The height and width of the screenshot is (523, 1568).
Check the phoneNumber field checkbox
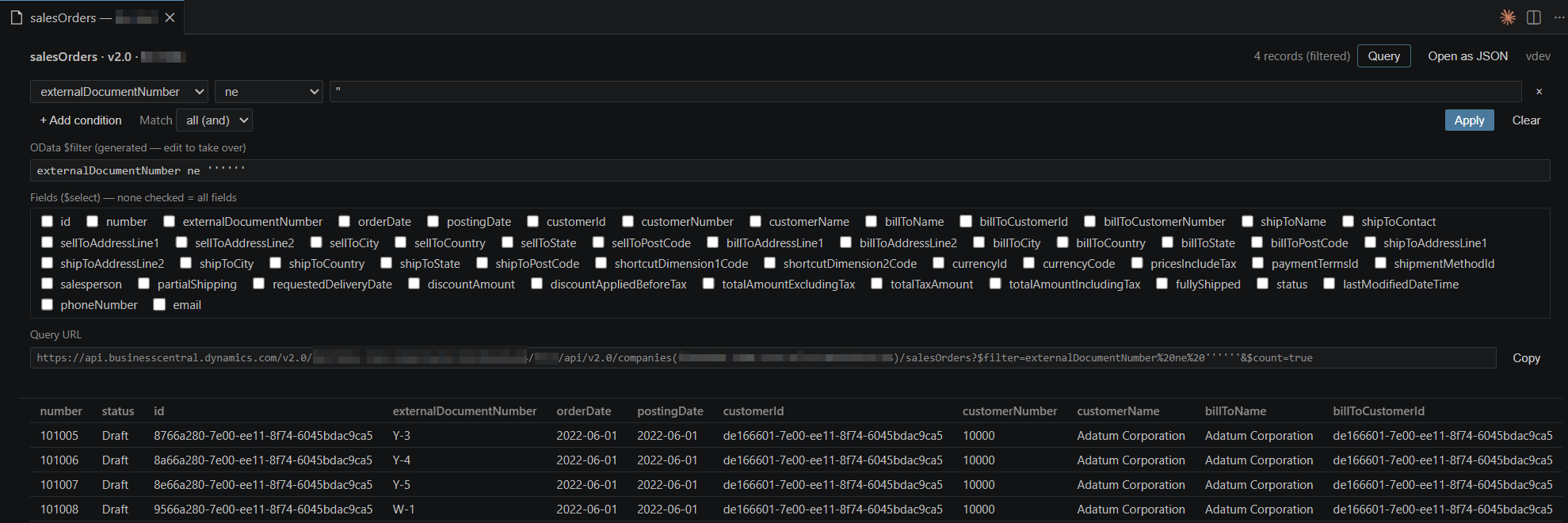pyautogui.click(x=48, y=304)
